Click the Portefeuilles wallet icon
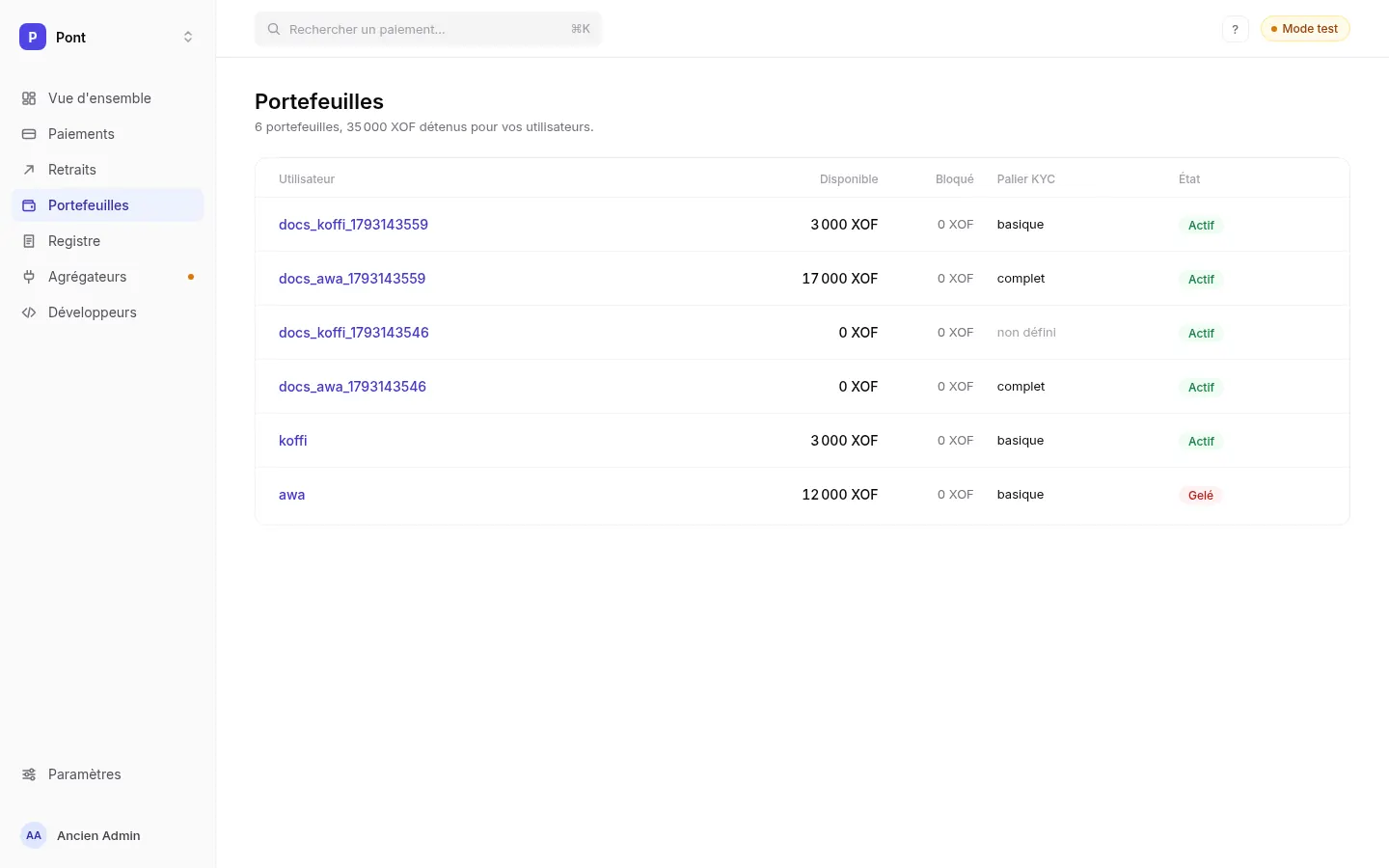Viewport: 1389px width, 868px height. (29, 205)
